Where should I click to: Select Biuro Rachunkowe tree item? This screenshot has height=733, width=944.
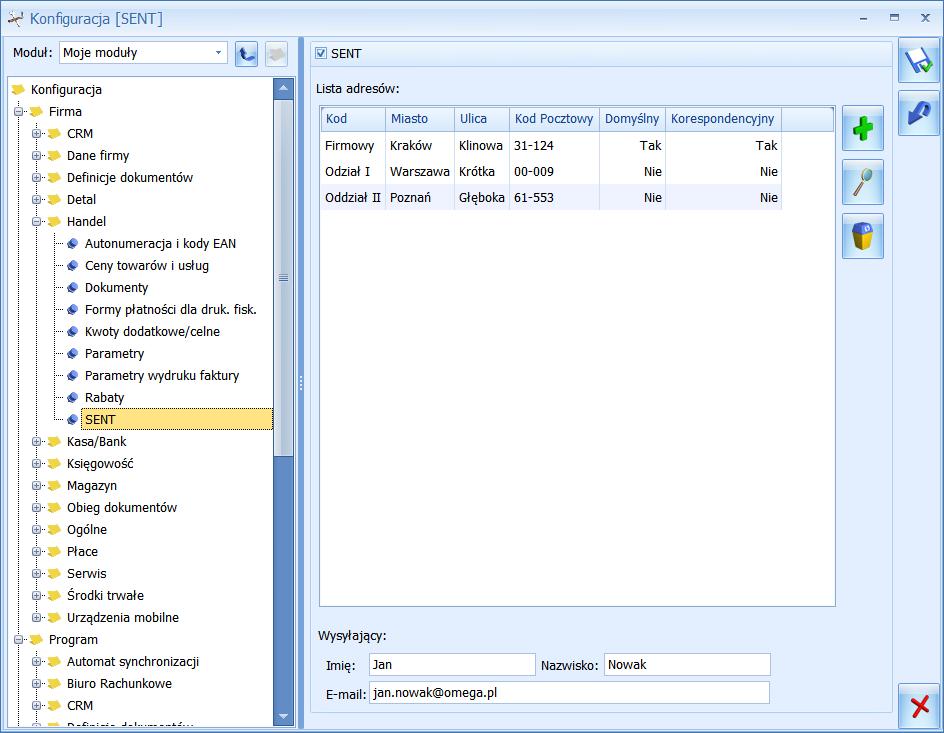point(119,684)
